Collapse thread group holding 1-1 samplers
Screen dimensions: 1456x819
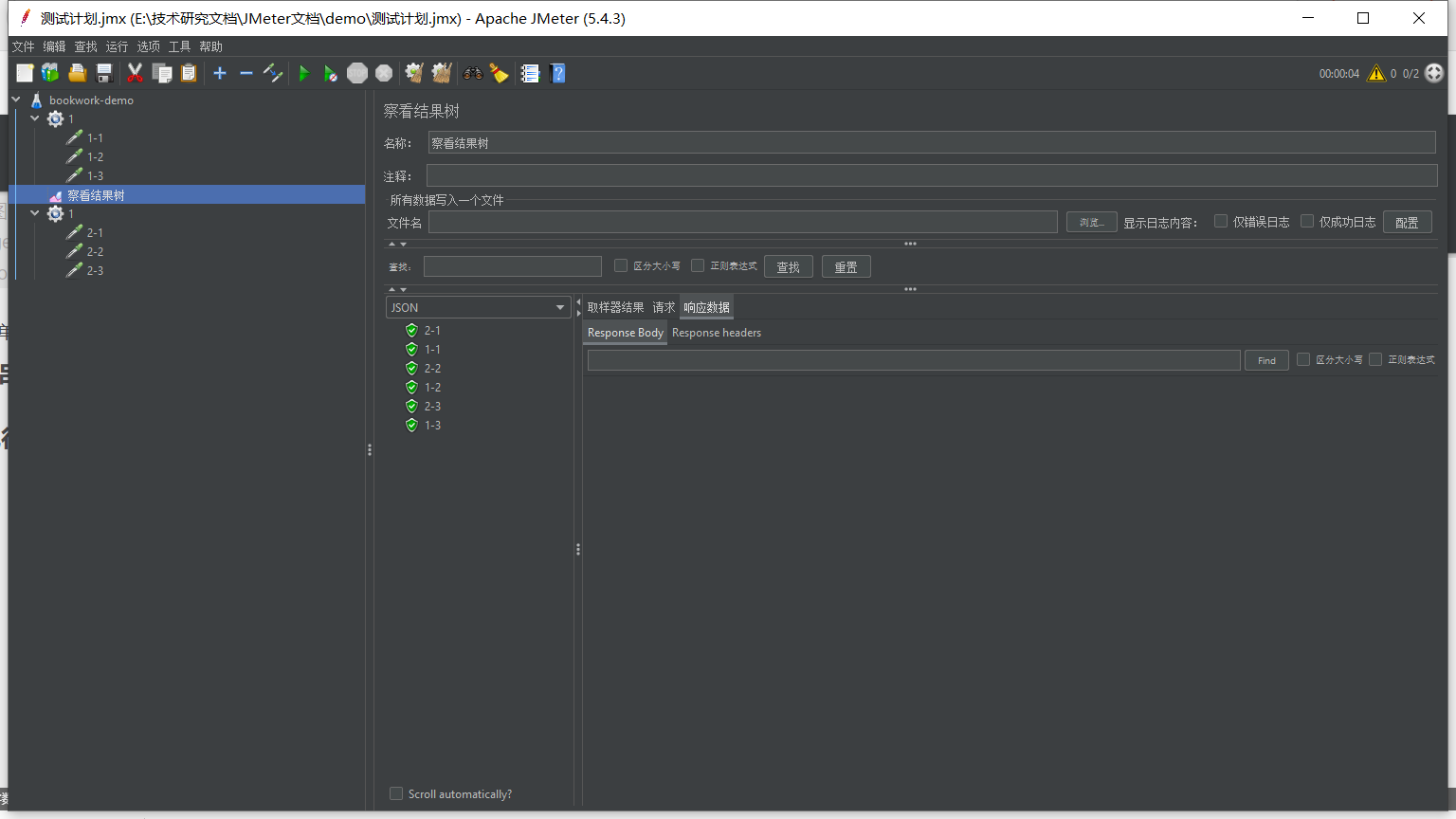pyautogui.click(x=35, y=118)
